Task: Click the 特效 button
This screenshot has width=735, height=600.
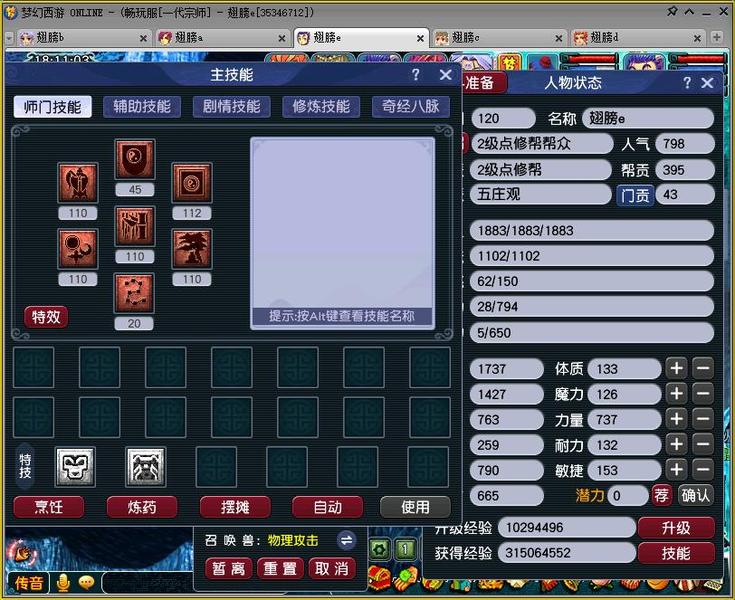Action: (46, 317)
